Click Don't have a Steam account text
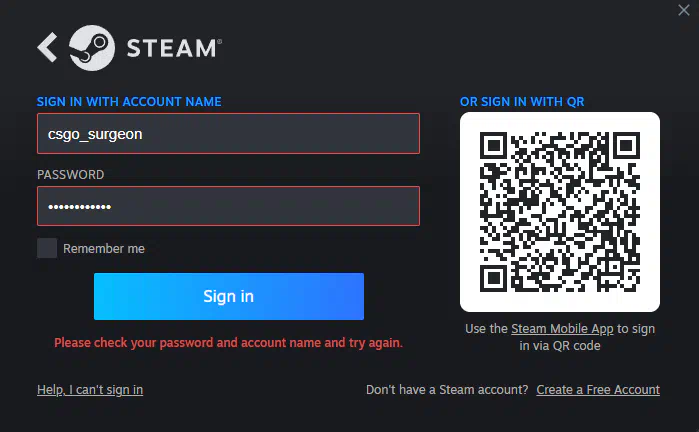Screen dimensions: 699x432 click(x=447, y=390)
